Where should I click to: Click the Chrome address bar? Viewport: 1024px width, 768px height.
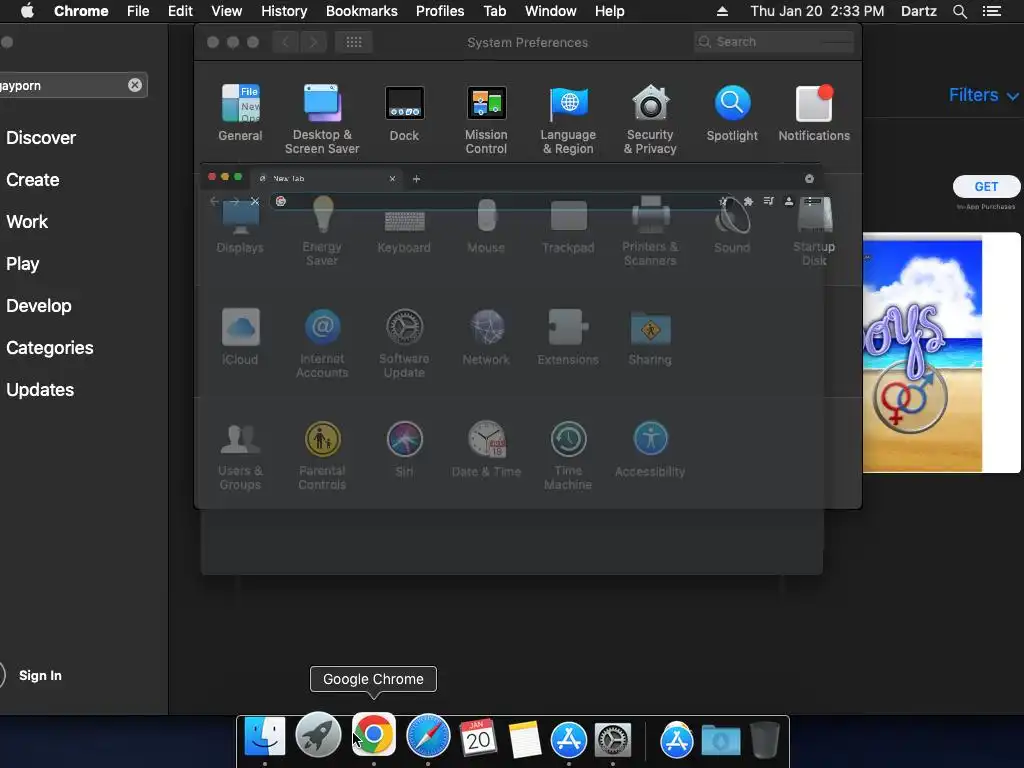[x=500, y=201]
